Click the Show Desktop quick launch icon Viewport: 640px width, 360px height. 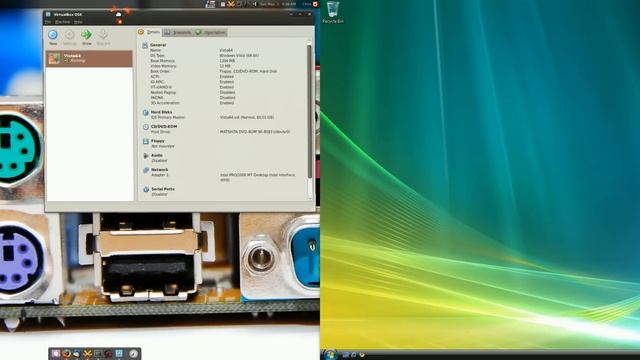[345, 355]
